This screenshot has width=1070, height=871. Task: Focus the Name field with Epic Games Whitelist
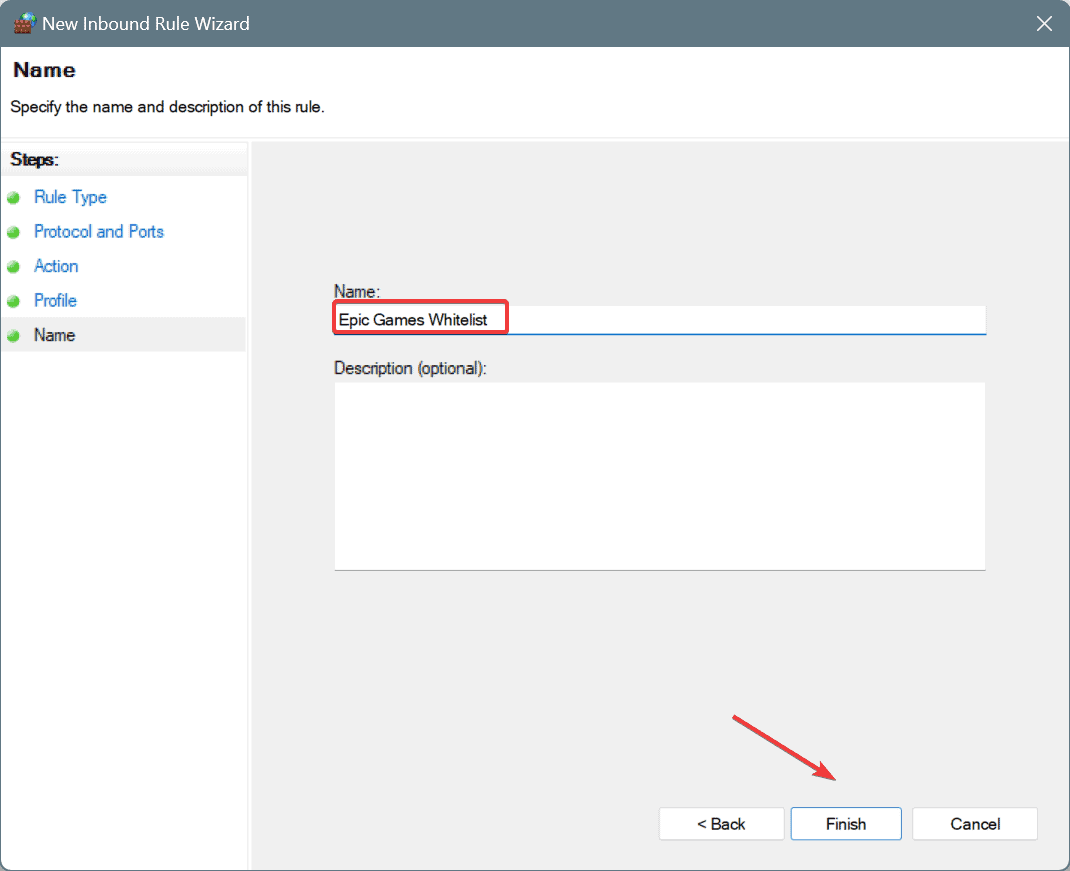coord(659,319)
